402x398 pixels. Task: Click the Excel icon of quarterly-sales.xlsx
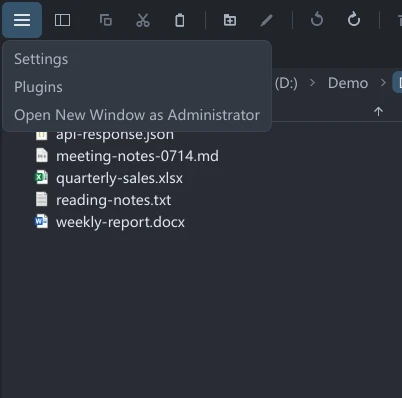(41, 177)
